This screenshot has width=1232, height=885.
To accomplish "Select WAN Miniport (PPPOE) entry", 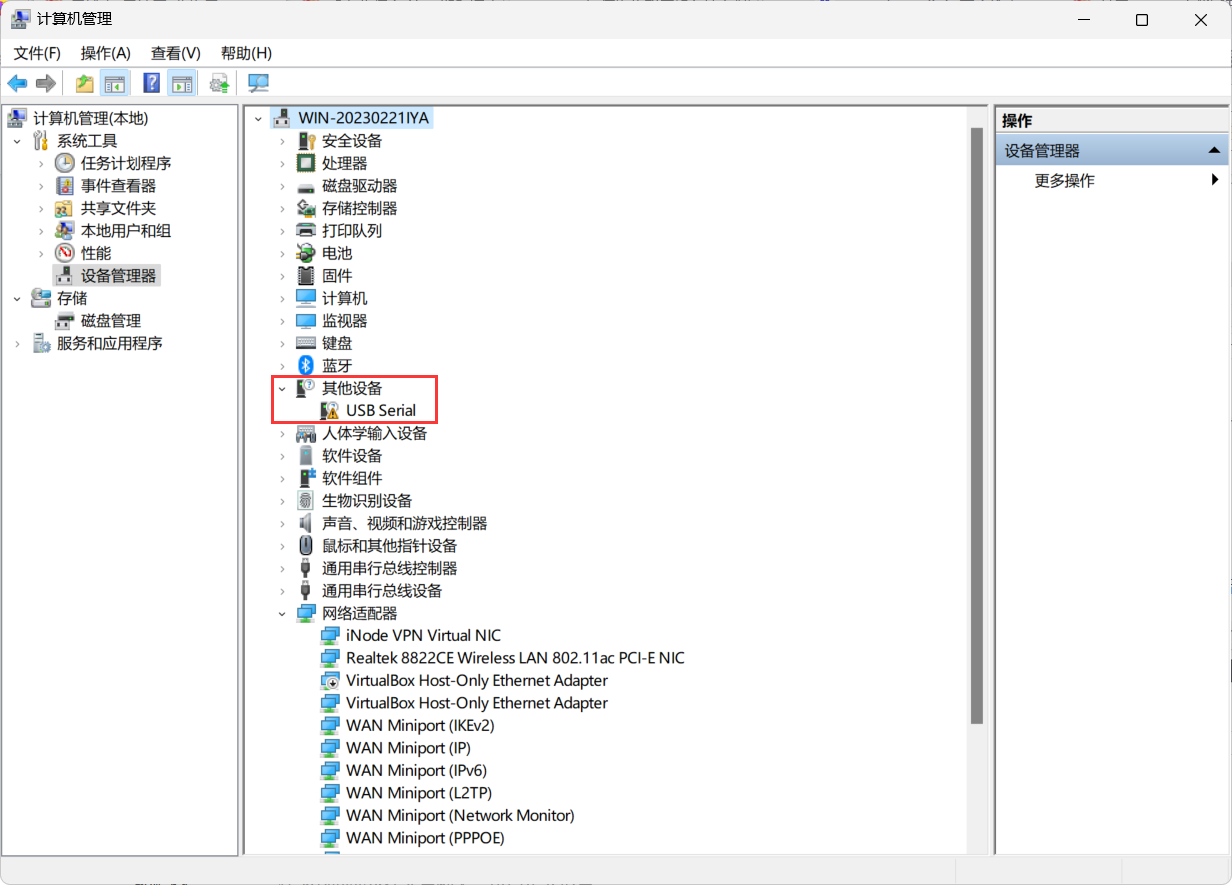I will point(425,838).
